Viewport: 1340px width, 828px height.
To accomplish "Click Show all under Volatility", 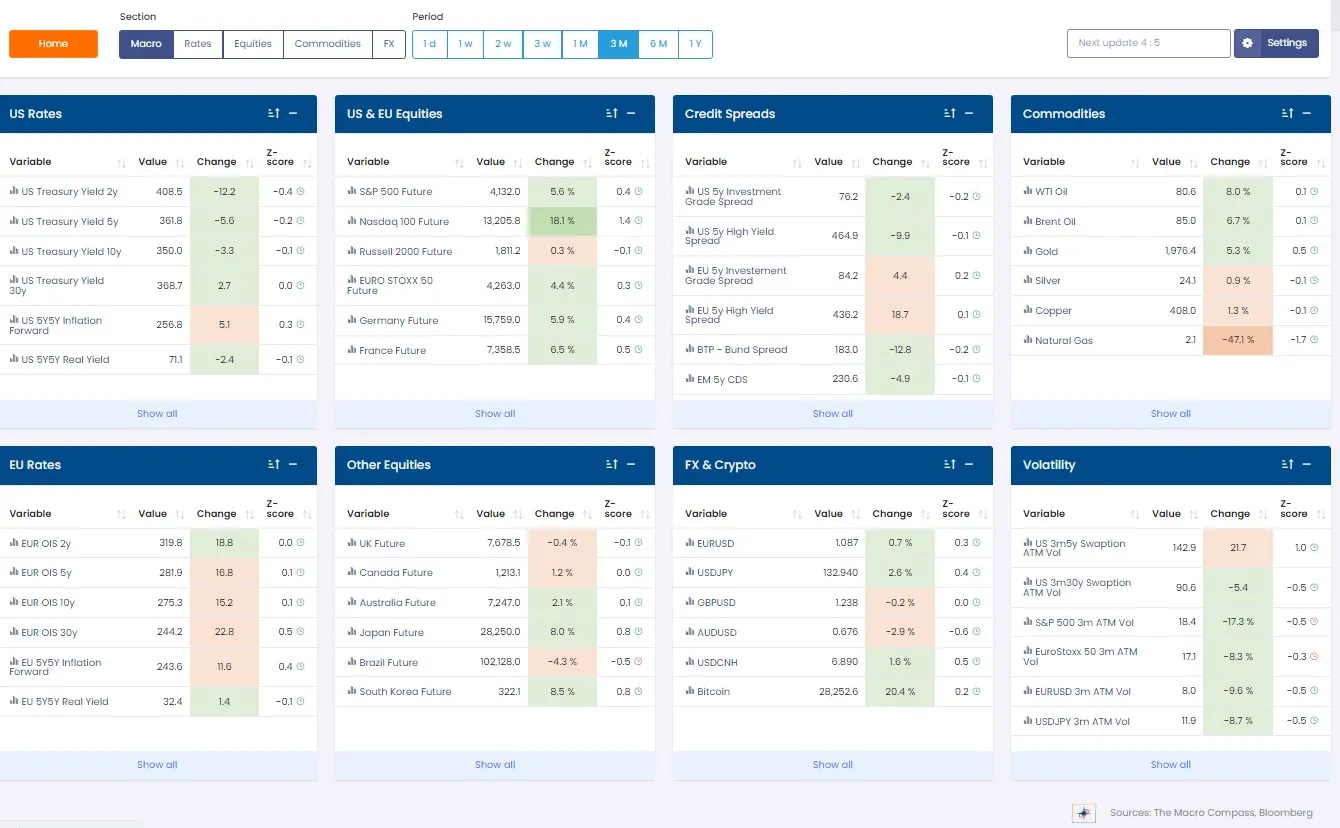I will 1170,765.
